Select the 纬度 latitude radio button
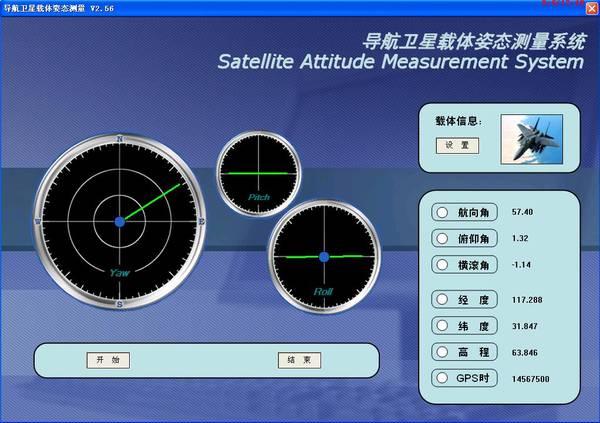Viewport: 600px width, 423px height. click(x=442, y=326)
